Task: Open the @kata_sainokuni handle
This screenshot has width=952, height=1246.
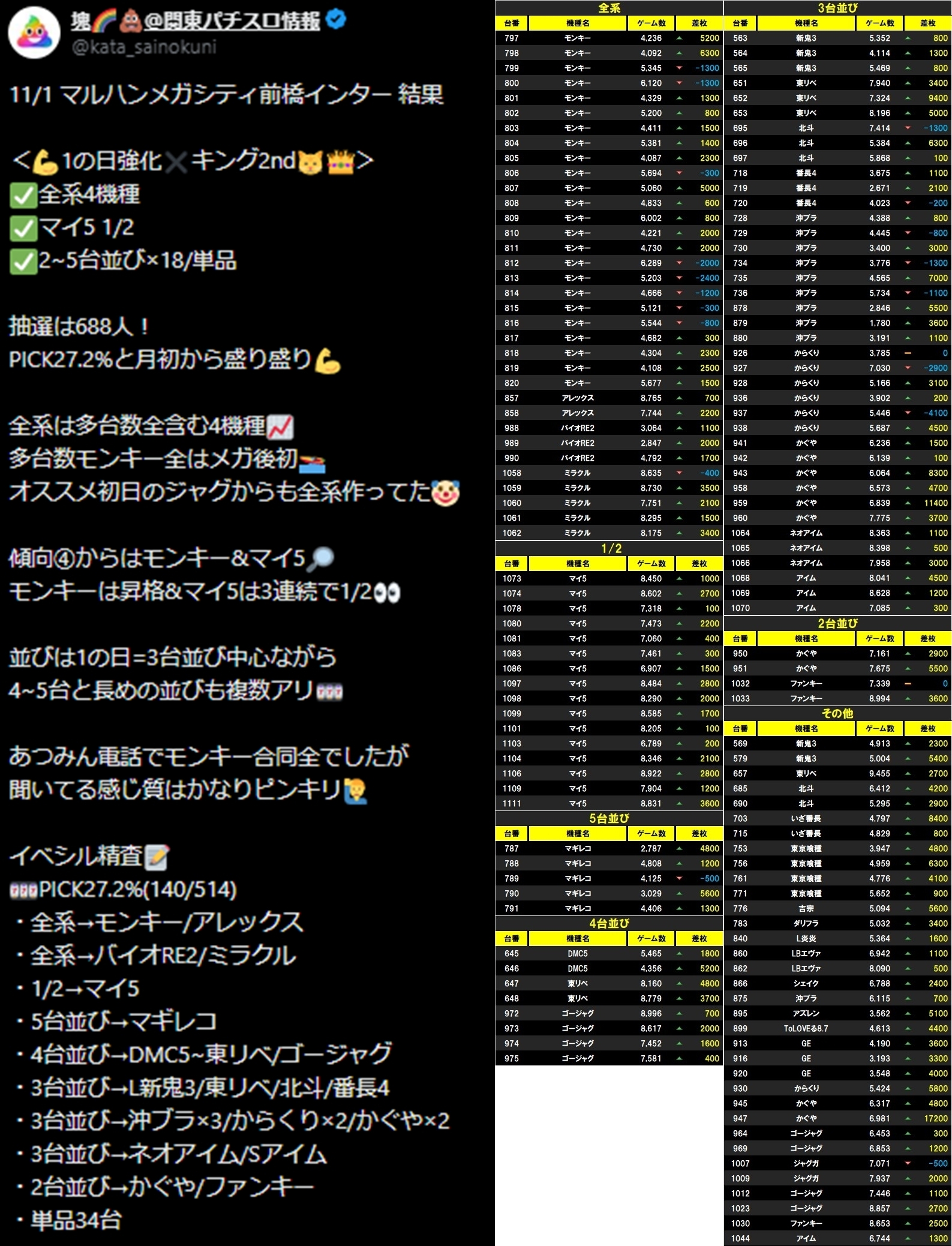Action: pyautogui.click(x=144, y=47)
